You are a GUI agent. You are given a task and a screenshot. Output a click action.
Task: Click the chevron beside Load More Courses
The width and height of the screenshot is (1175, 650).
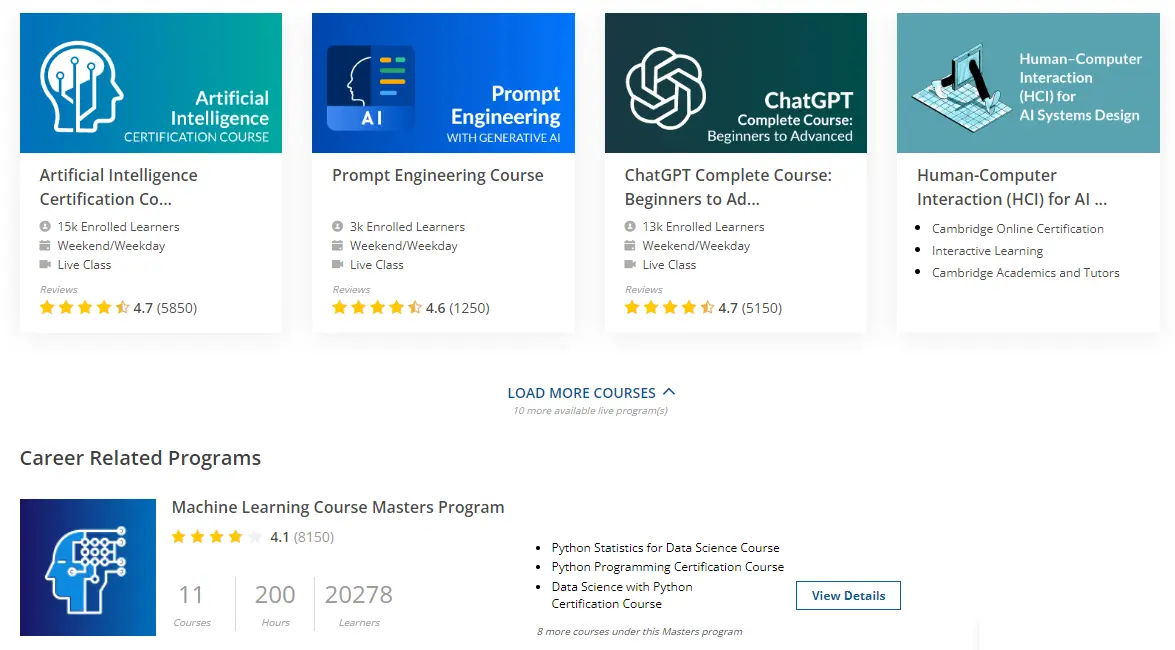click(x=669, y=391)
